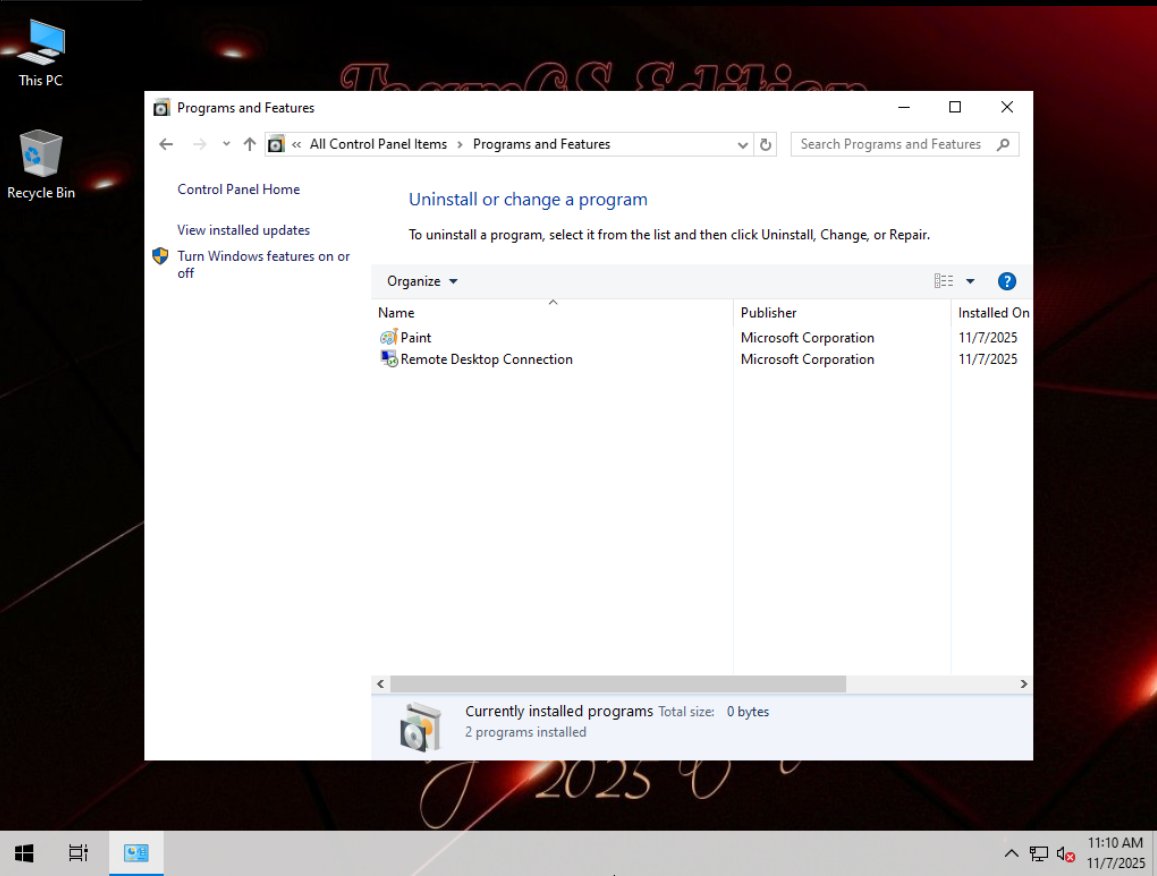The image size is (1157, 876).
Task: Click the Paint palette icon
Action: [388, 337]
